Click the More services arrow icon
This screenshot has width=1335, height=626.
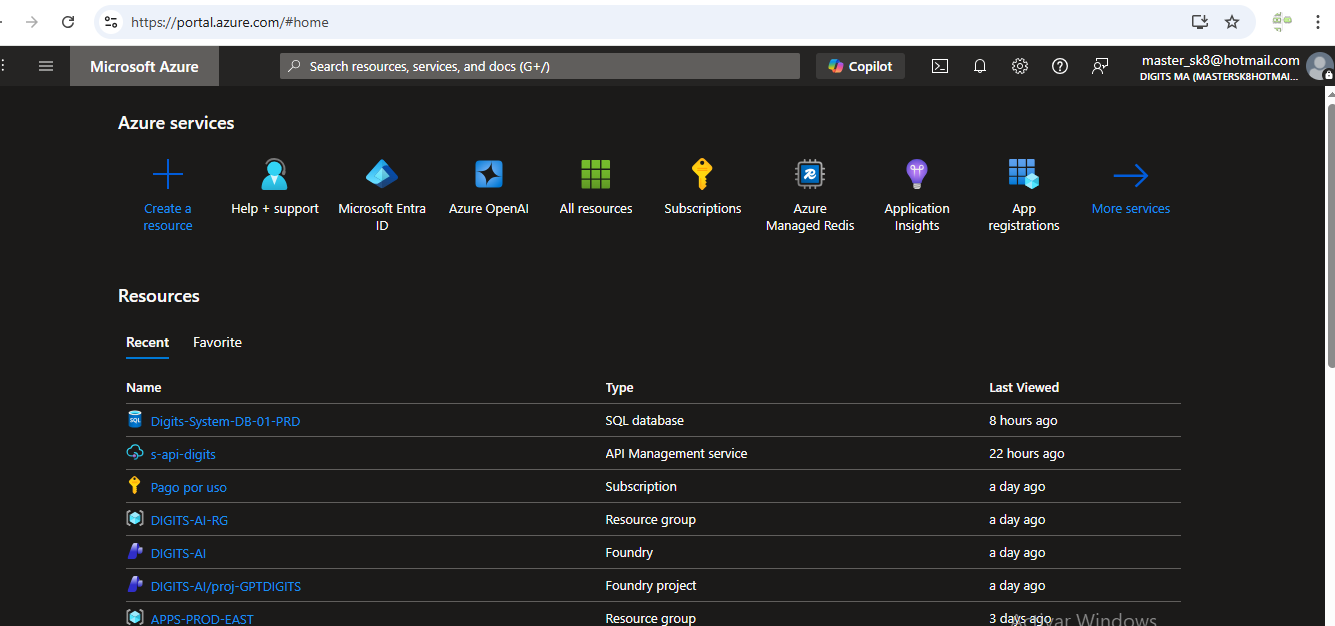pyautogui.click(x=1131, y=176)
